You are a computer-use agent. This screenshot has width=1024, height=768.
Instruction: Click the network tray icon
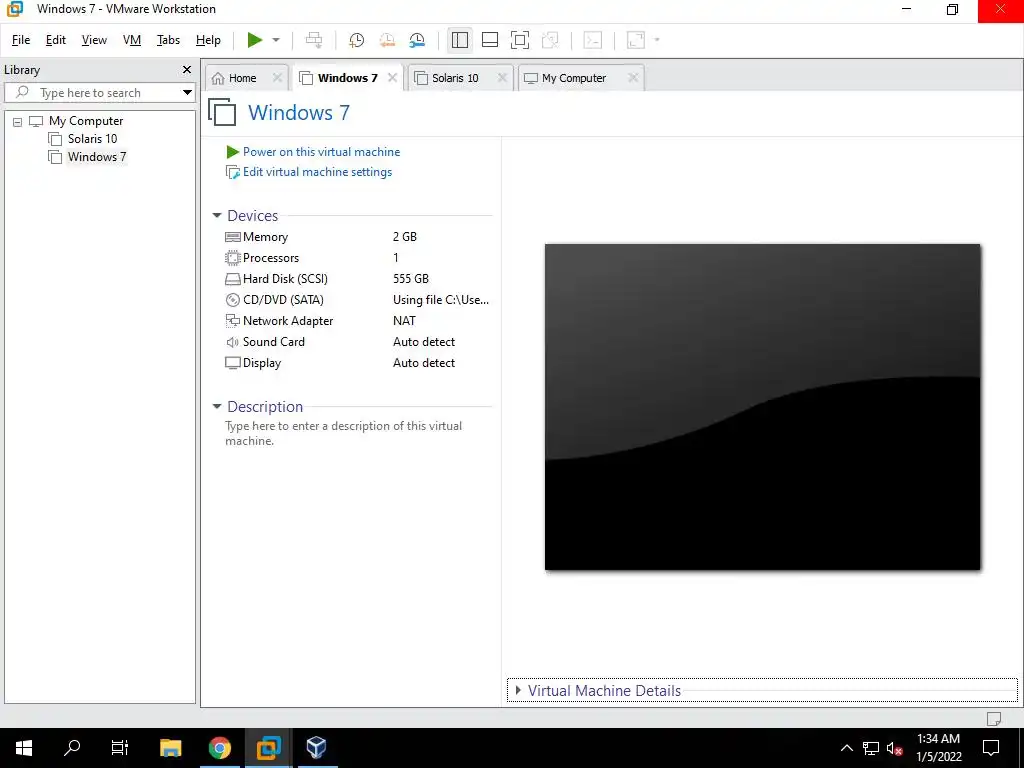[871, 748]
